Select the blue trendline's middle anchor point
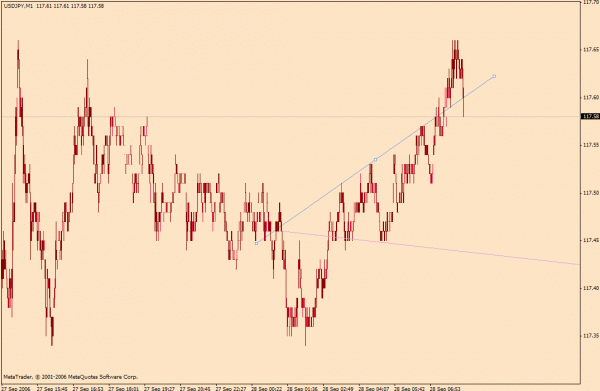The height and width of the screenshot is (391, 600). coord(375,160)
